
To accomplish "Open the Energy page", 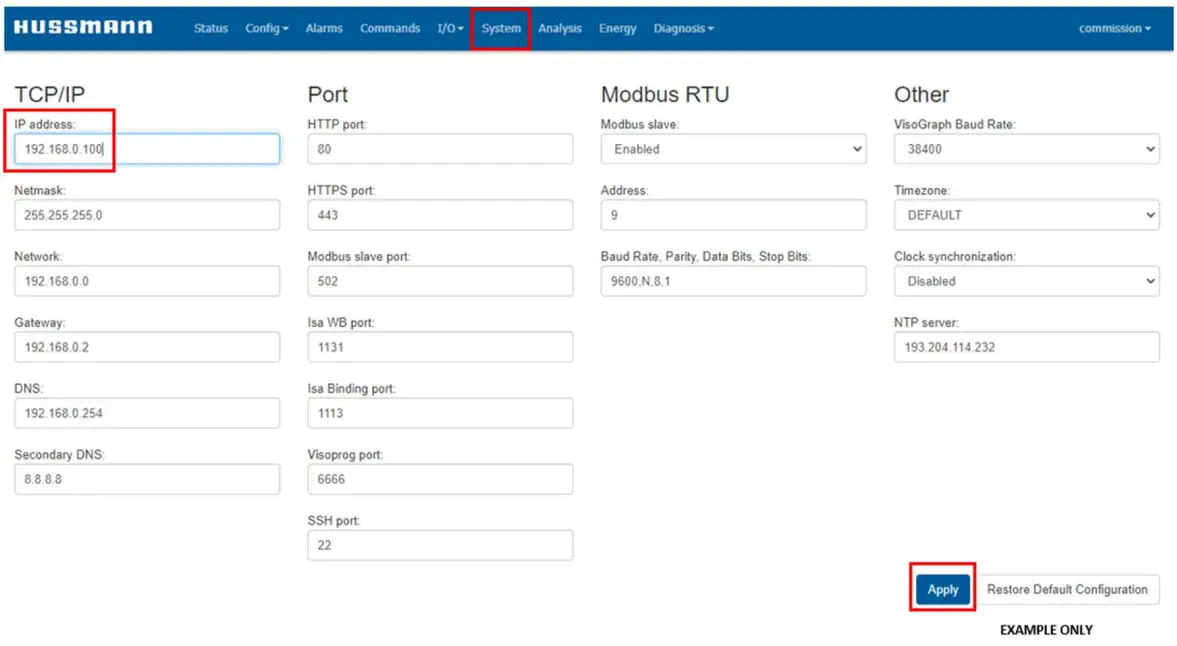I will (618, 29).
